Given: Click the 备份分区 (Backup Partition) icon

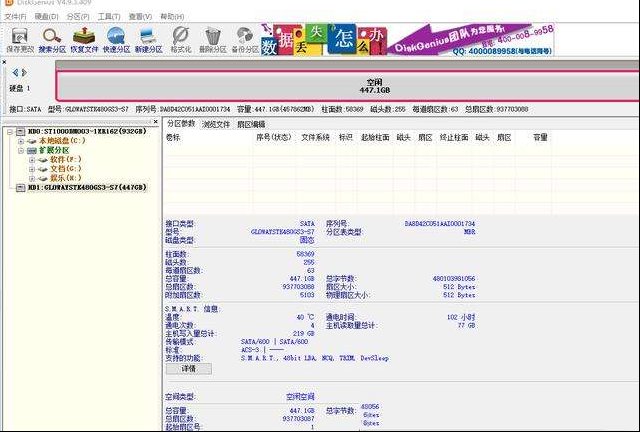Looking at the screenshot, I should coord(244,36).
